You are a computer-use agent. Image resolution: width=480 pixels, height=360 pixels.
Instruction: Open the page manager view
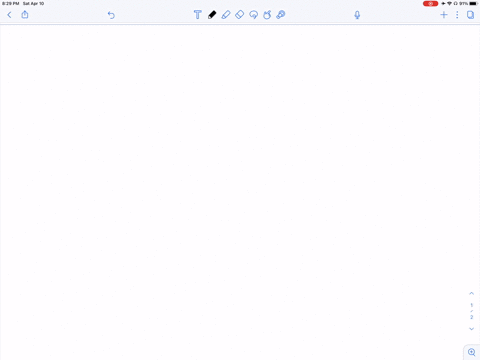pos(470,15)
